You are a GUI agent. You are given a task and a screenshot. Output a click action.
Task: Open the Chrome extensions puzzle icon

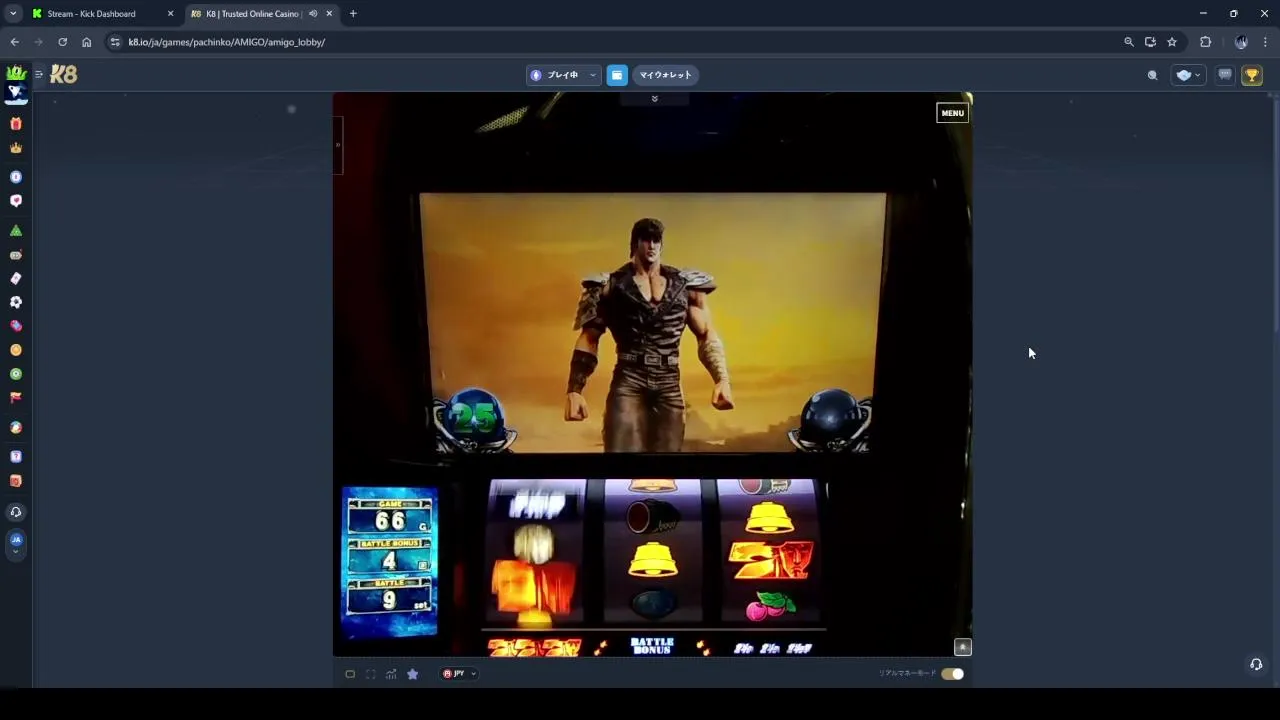point(1205,42)
